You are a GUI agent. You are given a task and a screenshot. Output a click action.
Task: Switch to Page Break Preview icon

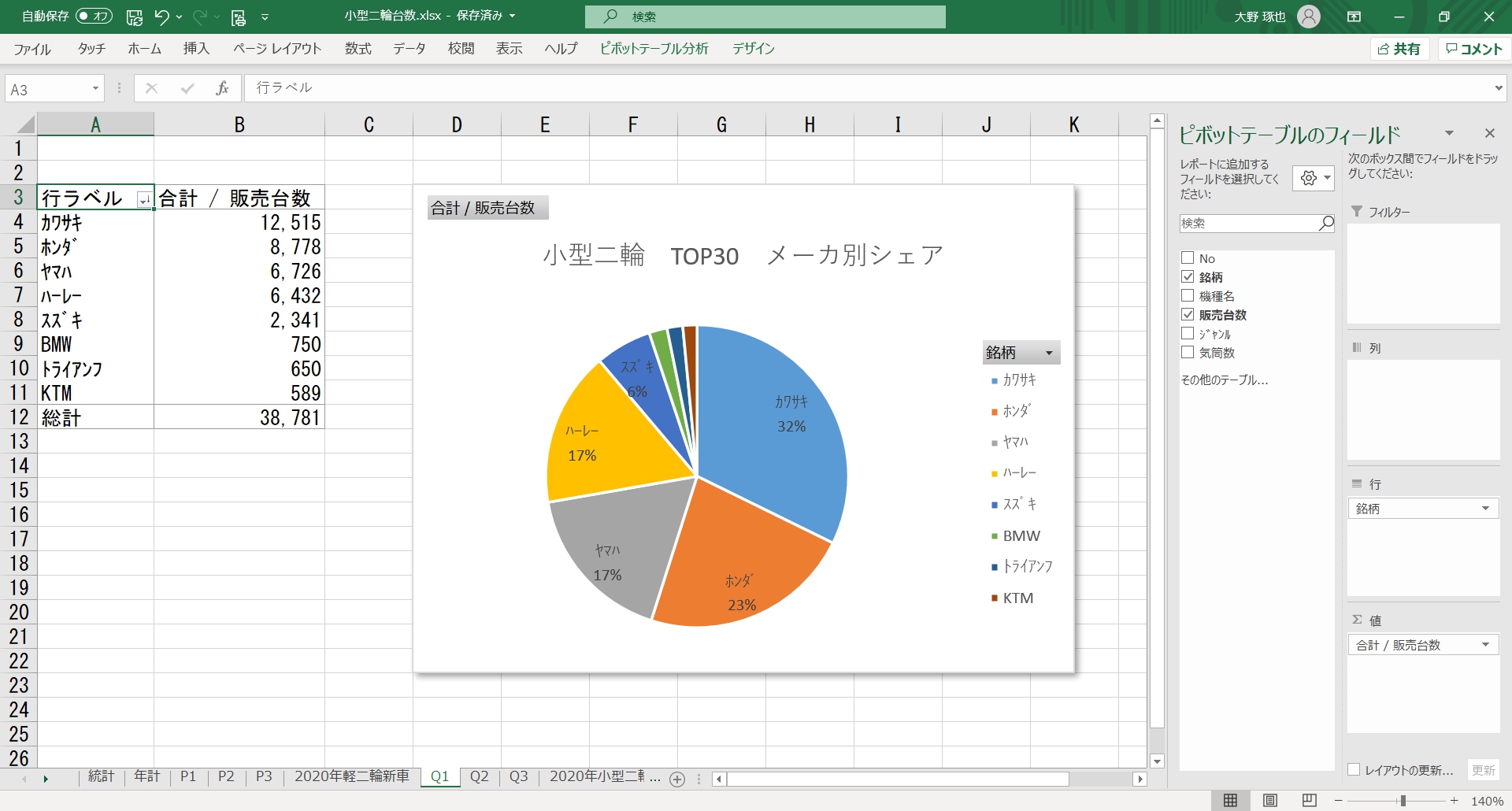click(x=1309, y=801)
